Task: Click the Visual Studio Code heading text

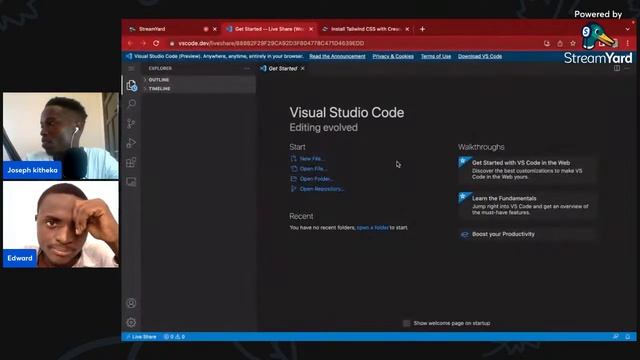Action: [x=347, y=113]
